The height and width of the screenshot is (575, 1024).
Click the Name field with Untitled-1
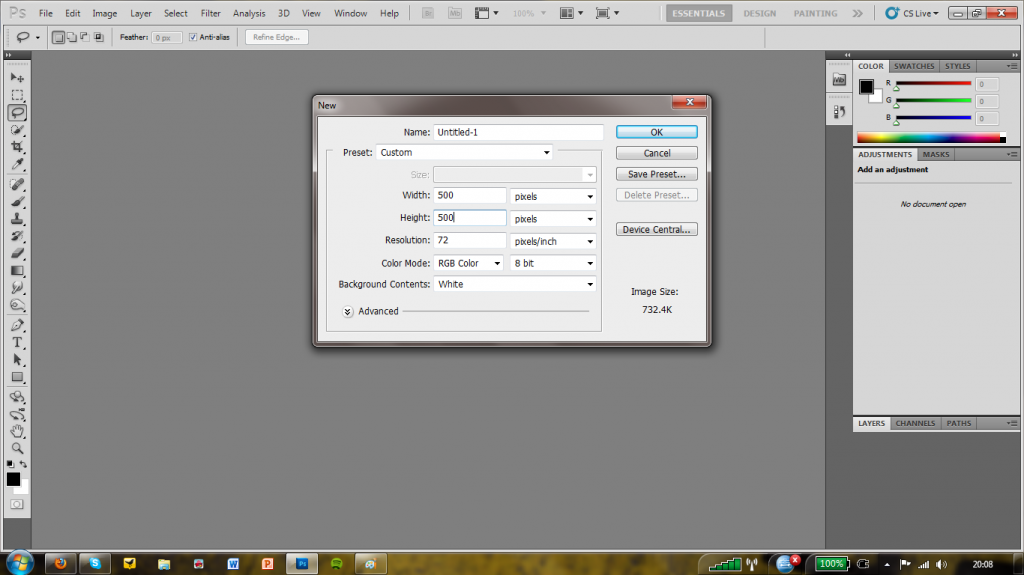pos(518,132)
